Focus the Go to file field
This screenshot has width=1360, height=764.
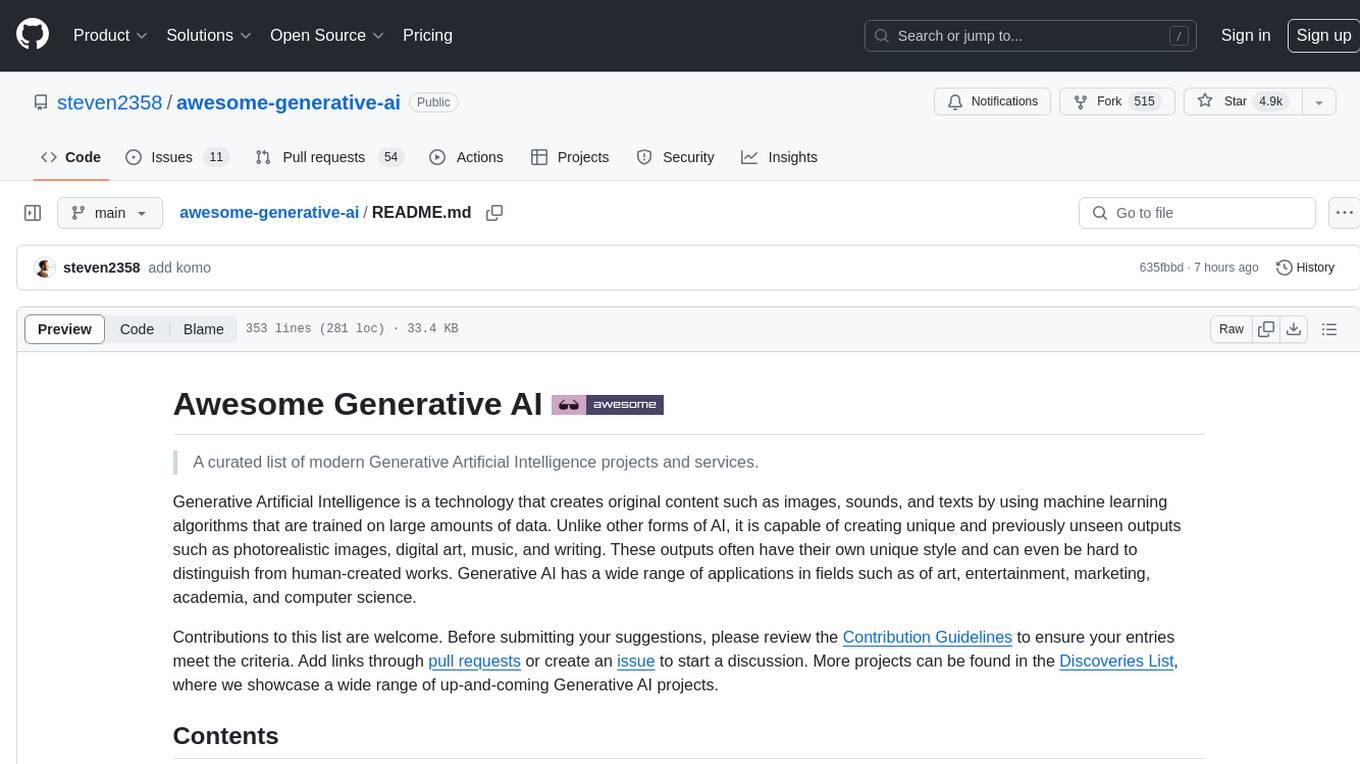(x=1197, y=213)
